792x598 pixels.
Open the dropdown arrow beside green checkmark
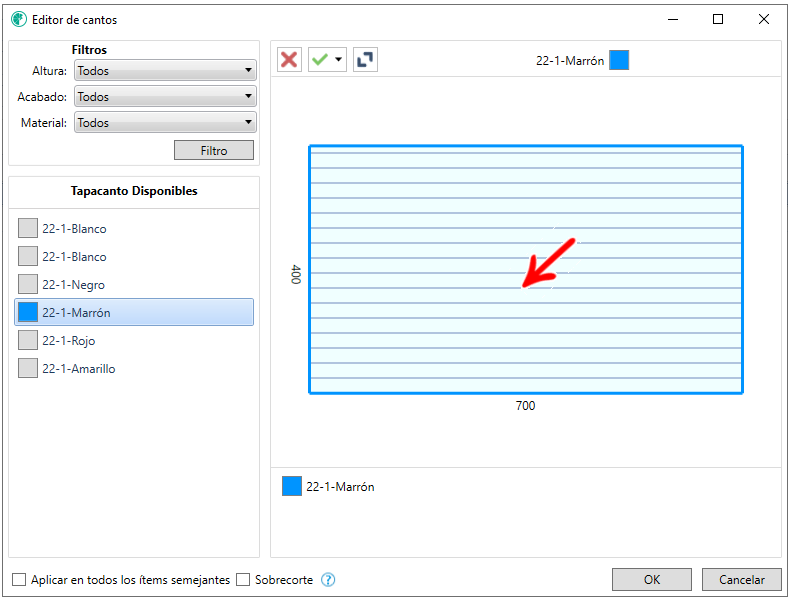339,60
